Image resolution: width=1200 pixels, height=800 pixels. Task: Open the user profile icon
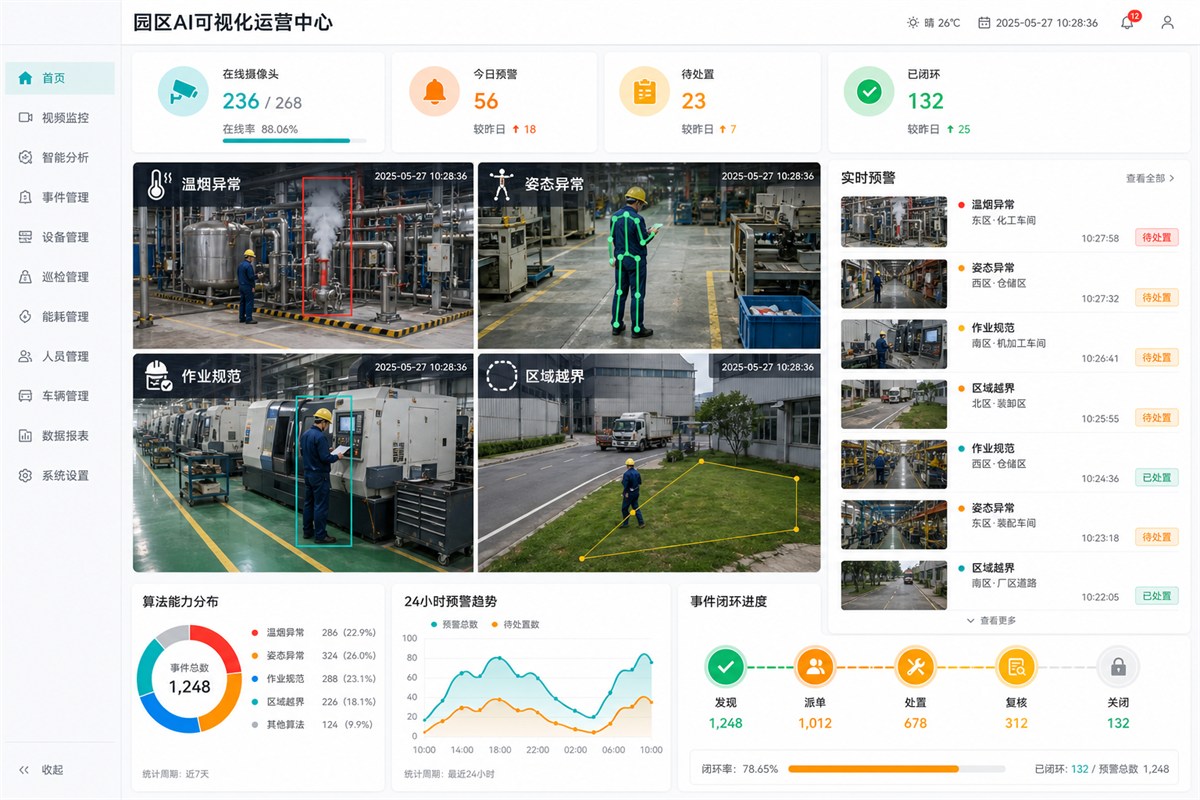[x=1167, y=22]
